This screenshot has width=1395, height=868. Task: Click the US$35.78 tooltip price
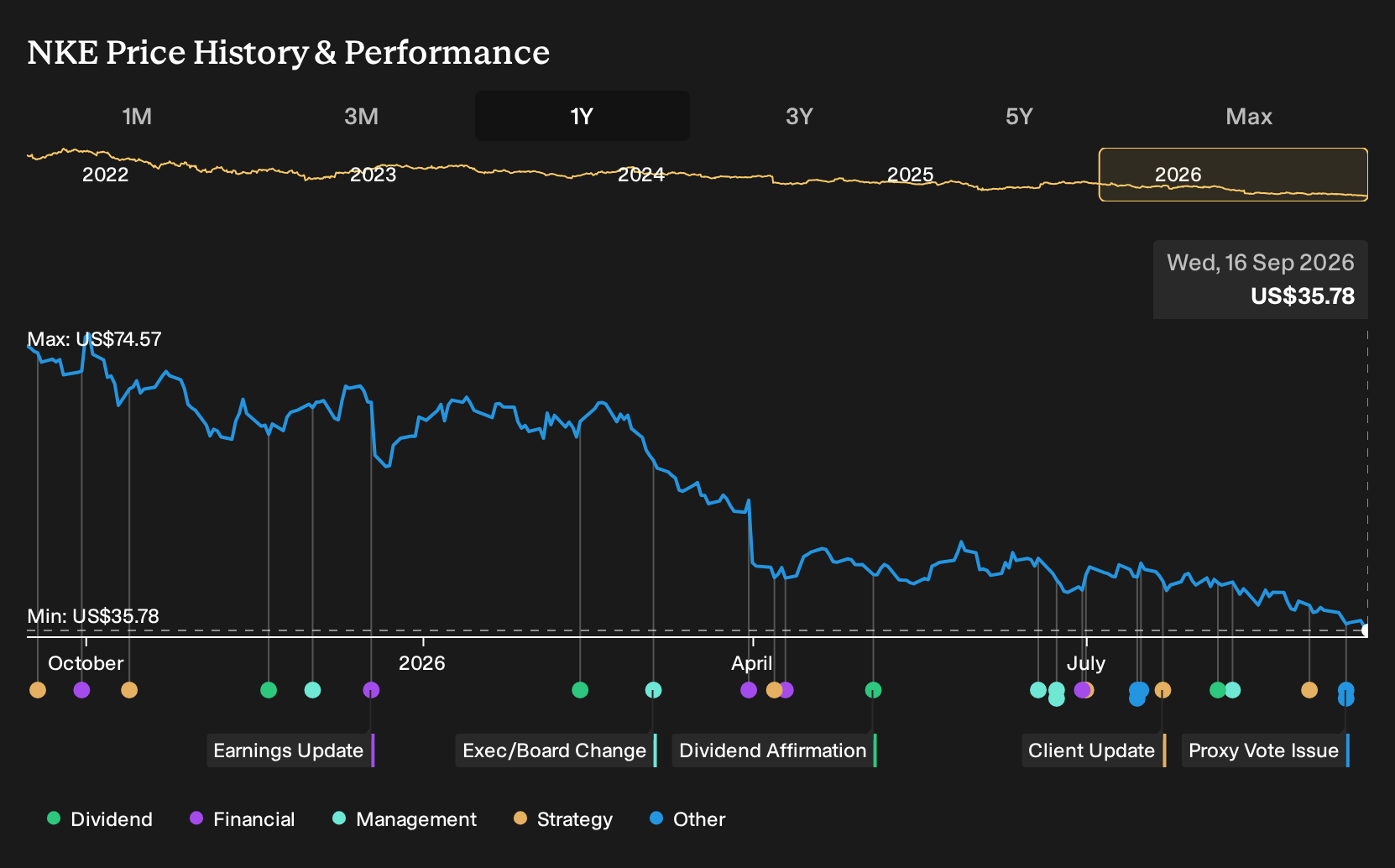click(1303, 296)
